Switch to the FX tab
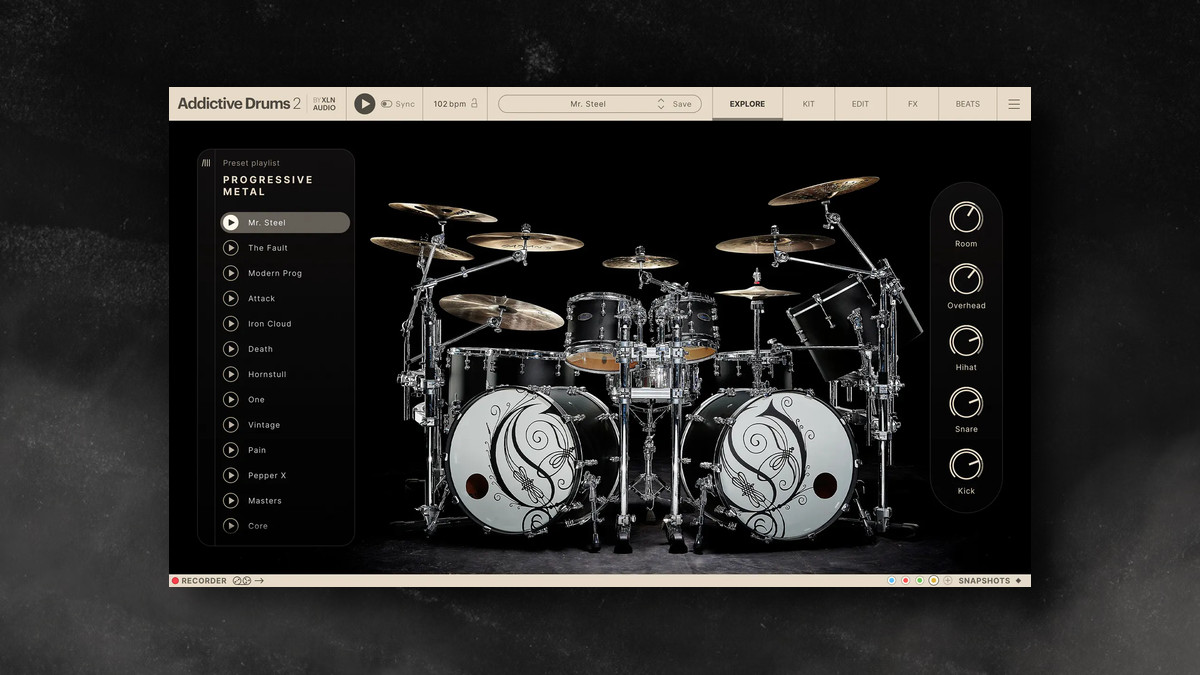Screen dimensions: 1200x675 coord(913,104)
